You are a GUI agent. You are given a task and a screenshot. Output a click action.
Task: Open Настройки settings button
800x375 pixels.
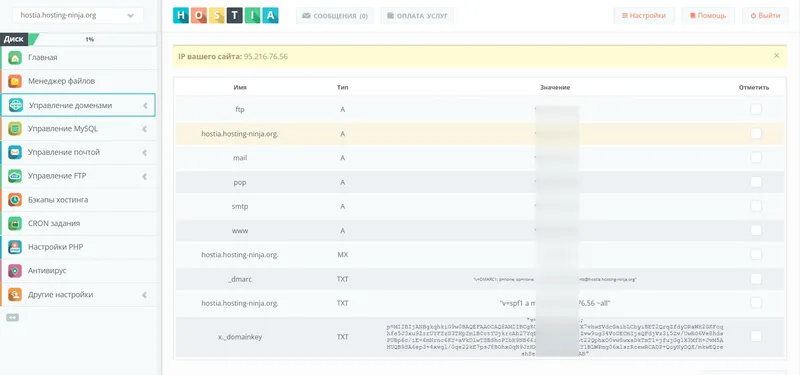click(644, 16)
